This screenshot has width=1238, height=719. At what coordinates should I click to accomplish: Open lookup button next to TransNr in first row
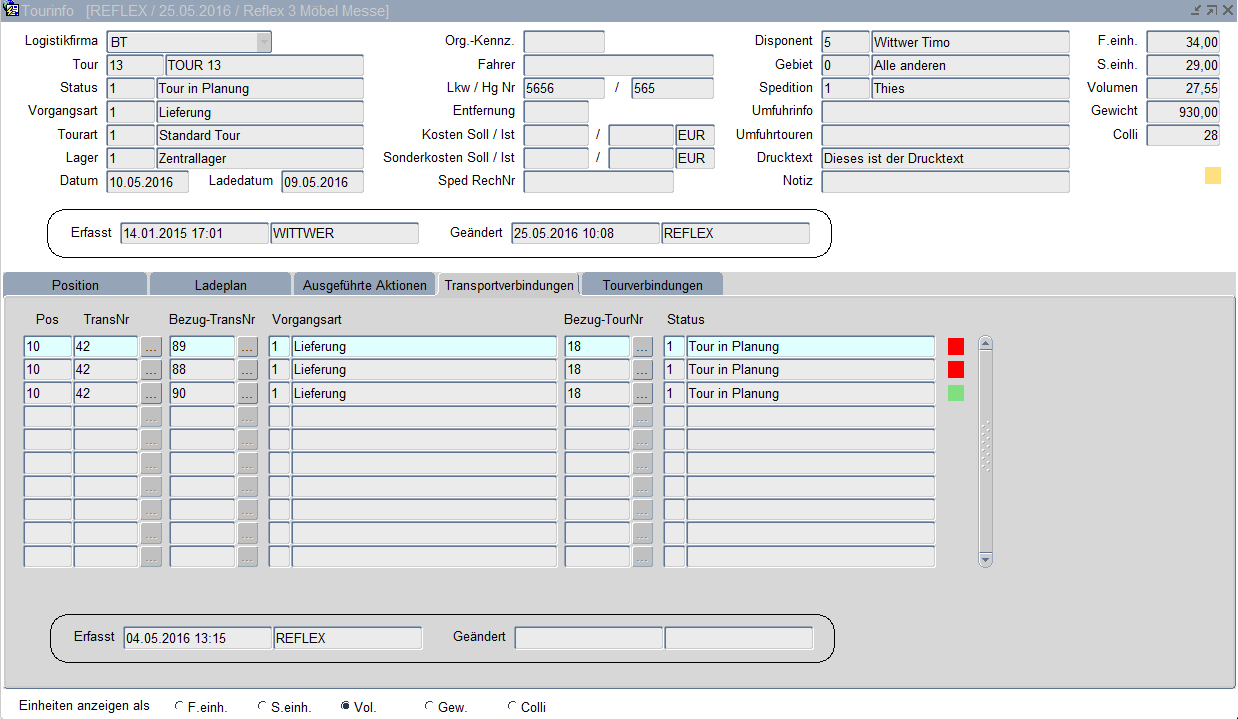click(151, 347)
